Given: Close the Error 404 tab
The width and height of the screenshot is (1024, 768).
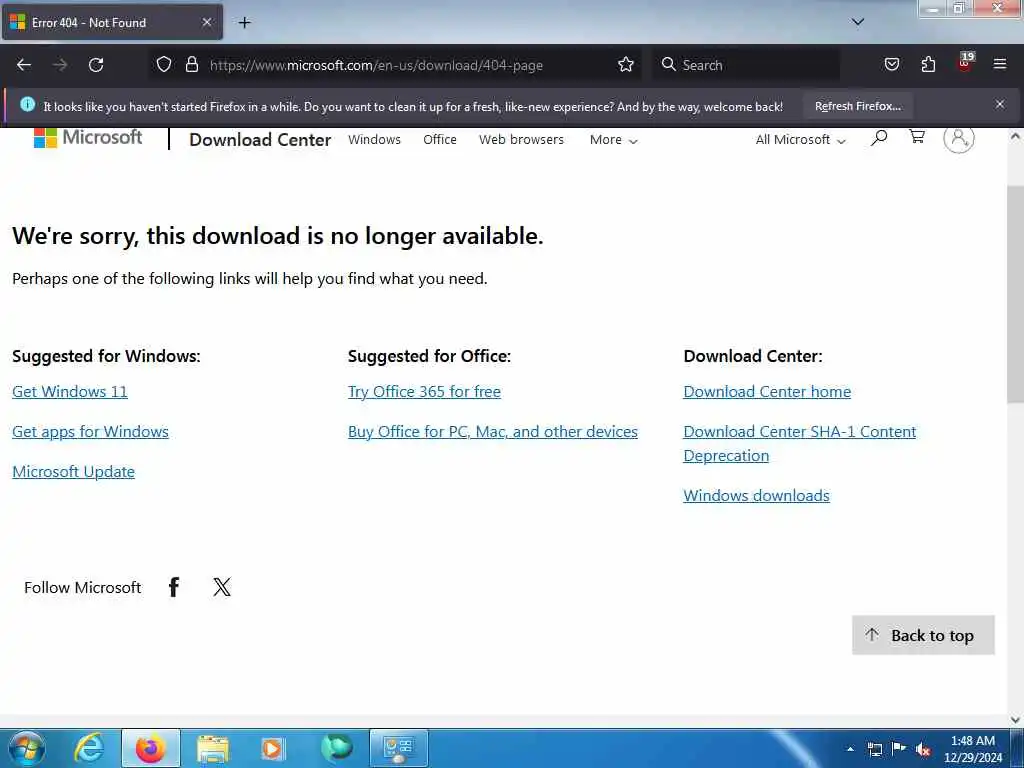Looking at the screenshot, I should (x=206, y=22).
